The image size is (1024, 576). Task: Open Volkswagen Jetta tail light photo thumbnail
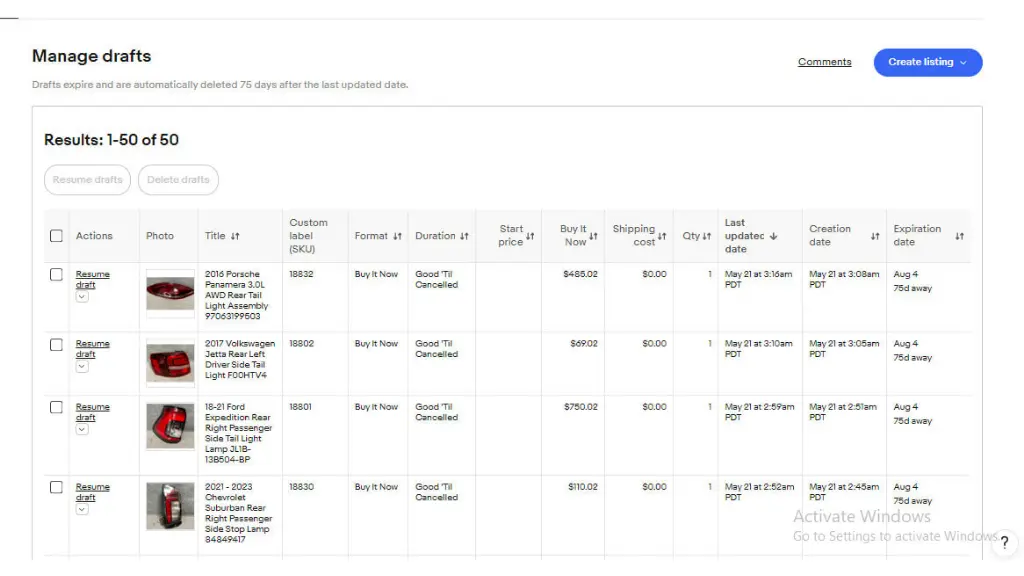coord(170,363)
